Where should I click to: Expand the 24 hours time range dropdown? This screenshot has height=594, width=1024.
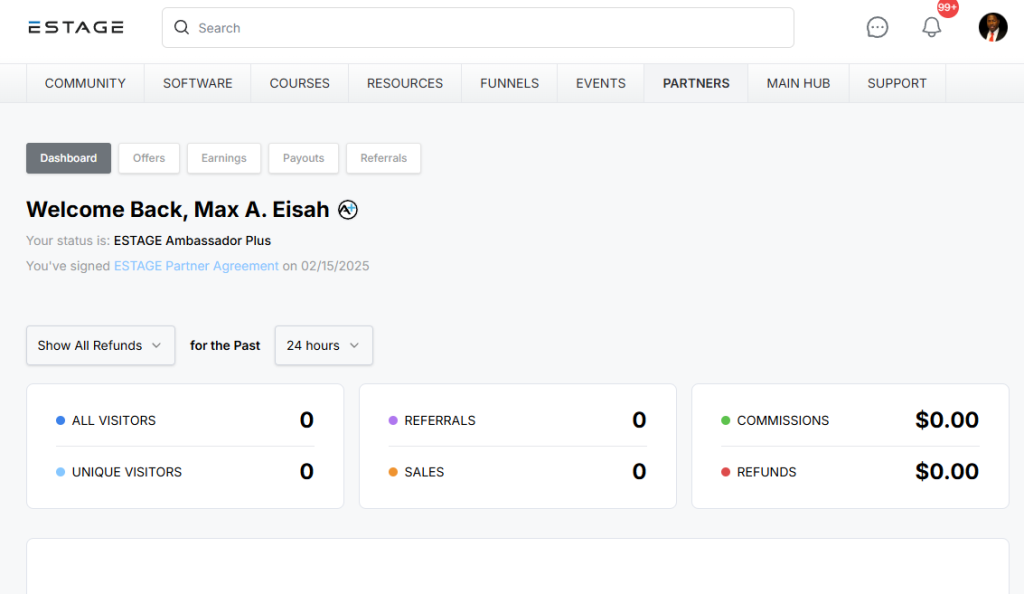coord(324,345)
